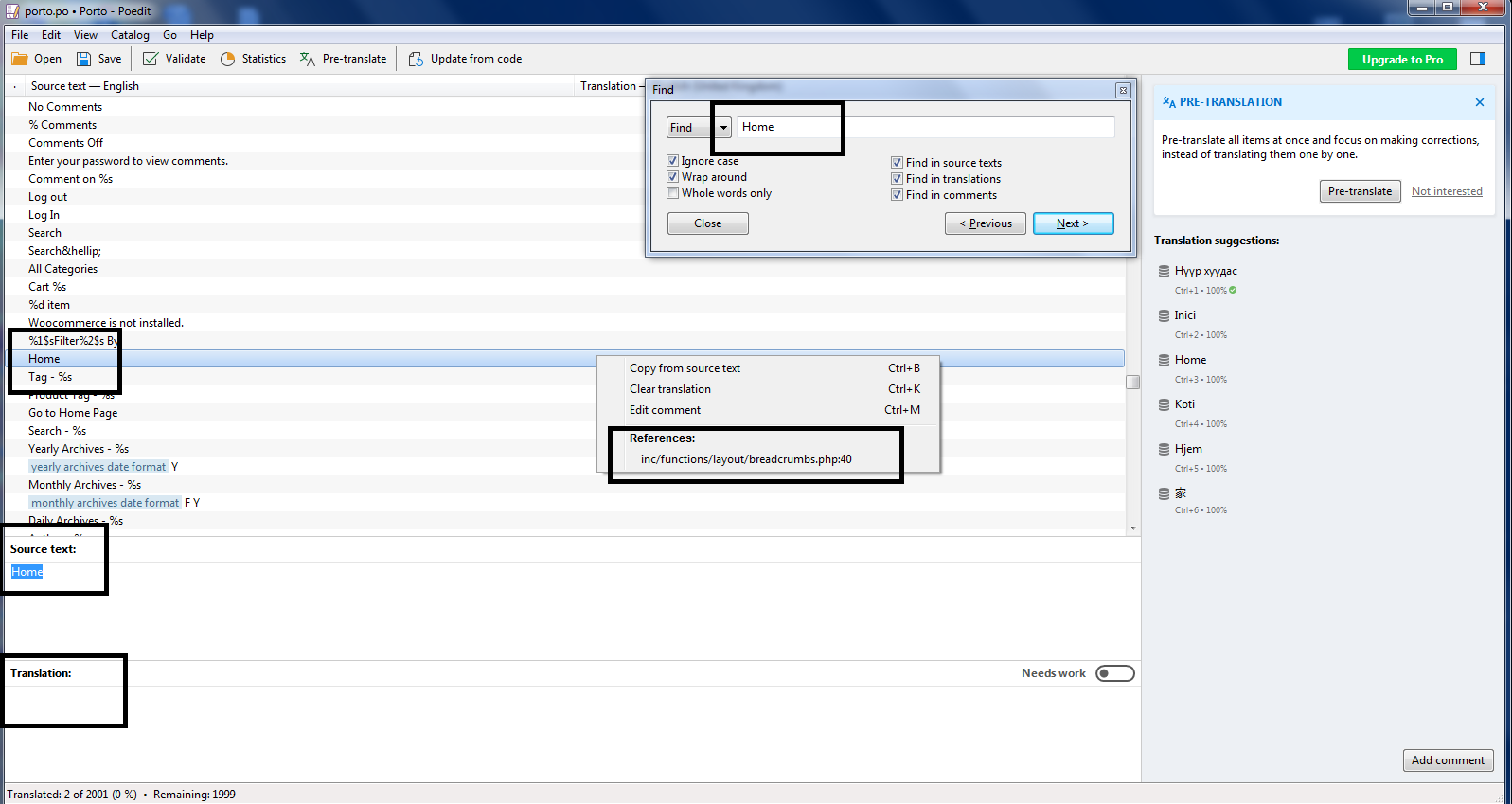Choose Clear translation from context menu
Image resolution: width=1512 pixels, height=804 pixels.
(769, 389)
